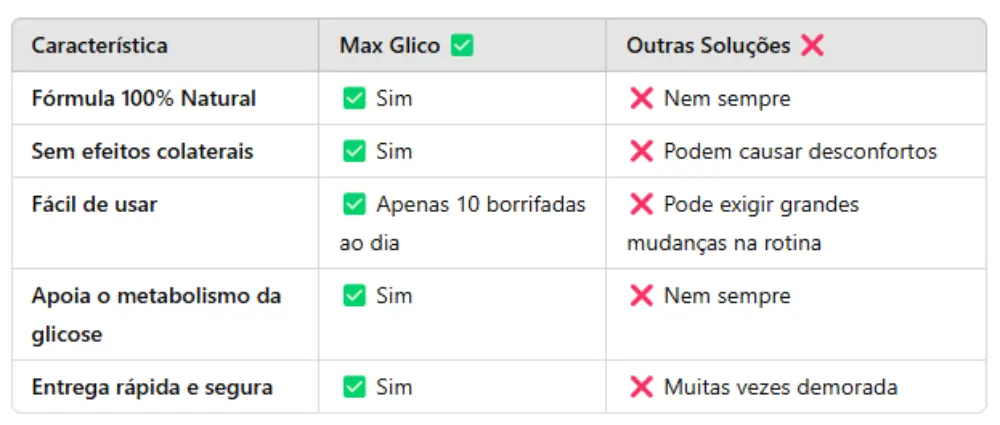Click green check in Entrega rápida row
1000x425 pixels.
coord(354,387)
